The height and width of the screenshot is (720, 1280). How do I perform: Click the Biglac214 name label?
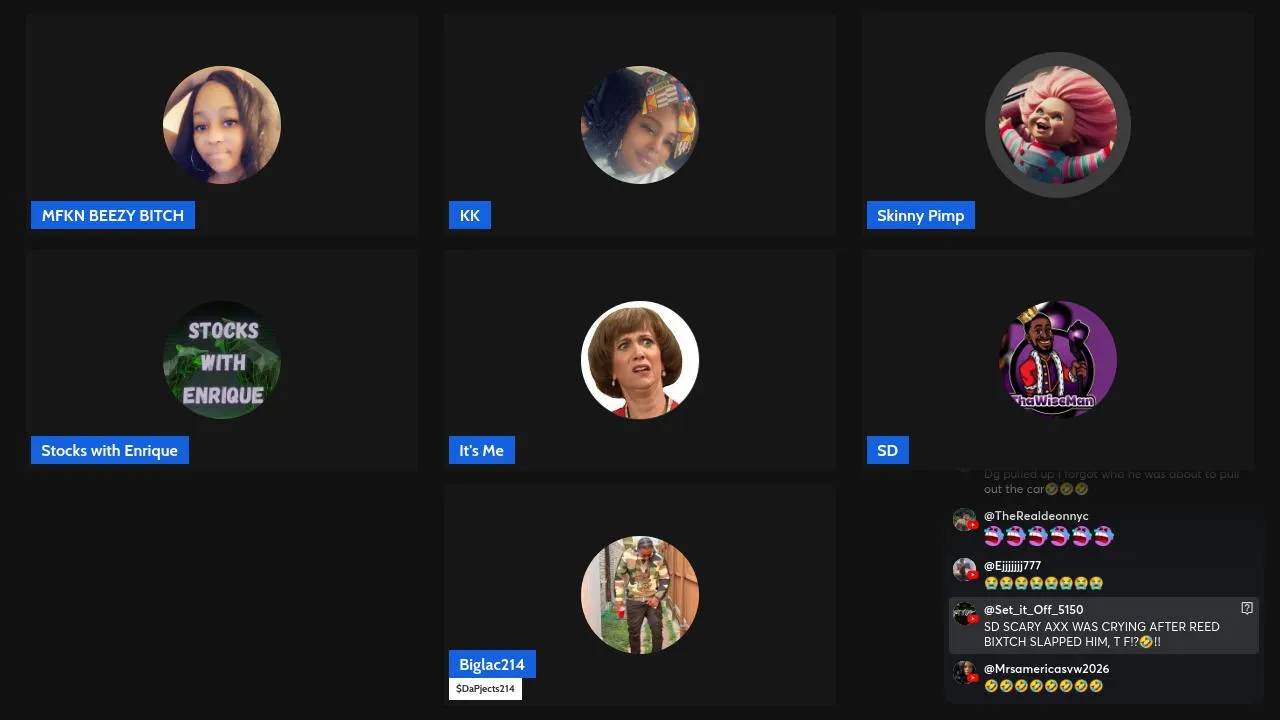[492, 664]
